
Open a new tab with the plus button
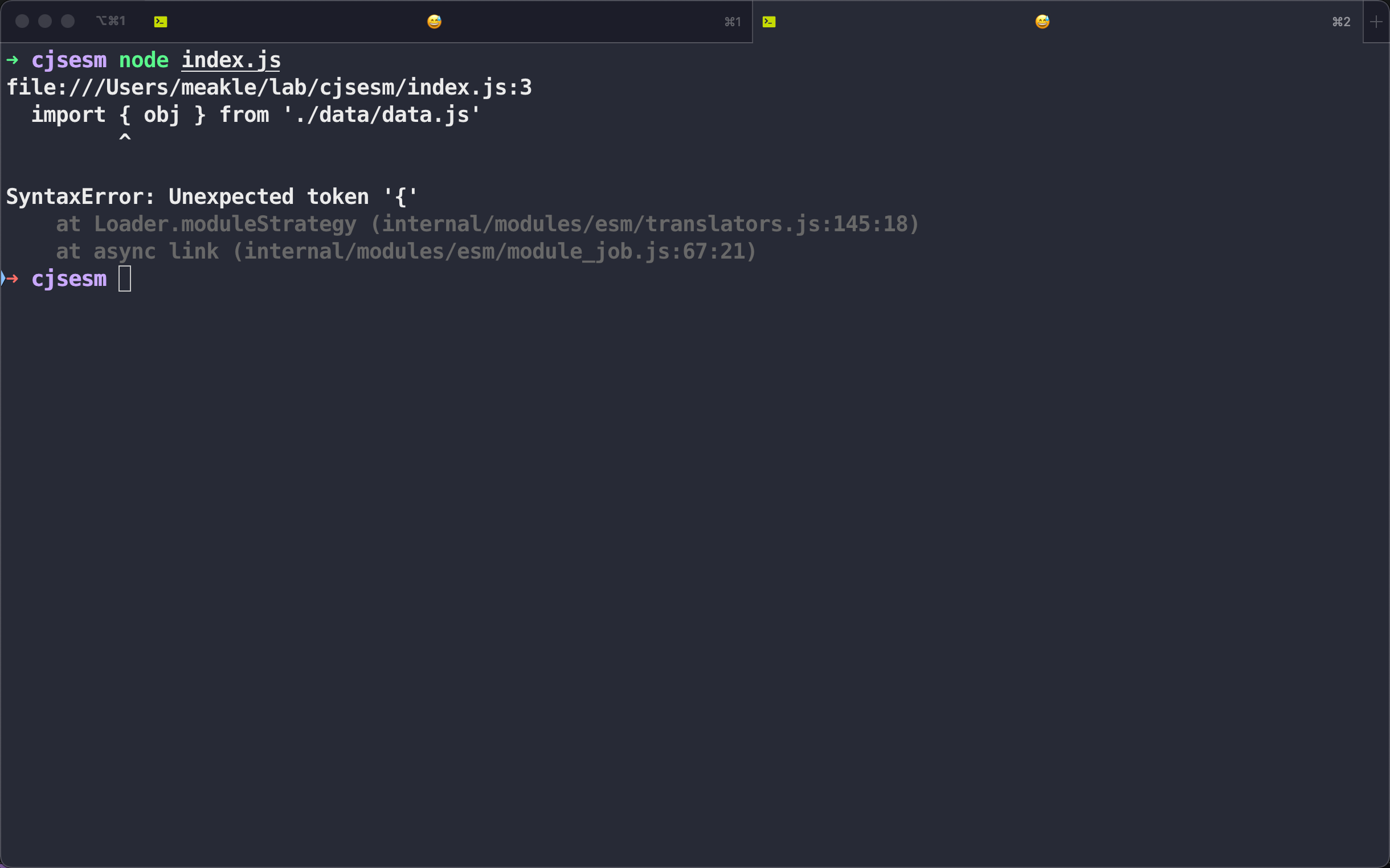(1376, 22)
